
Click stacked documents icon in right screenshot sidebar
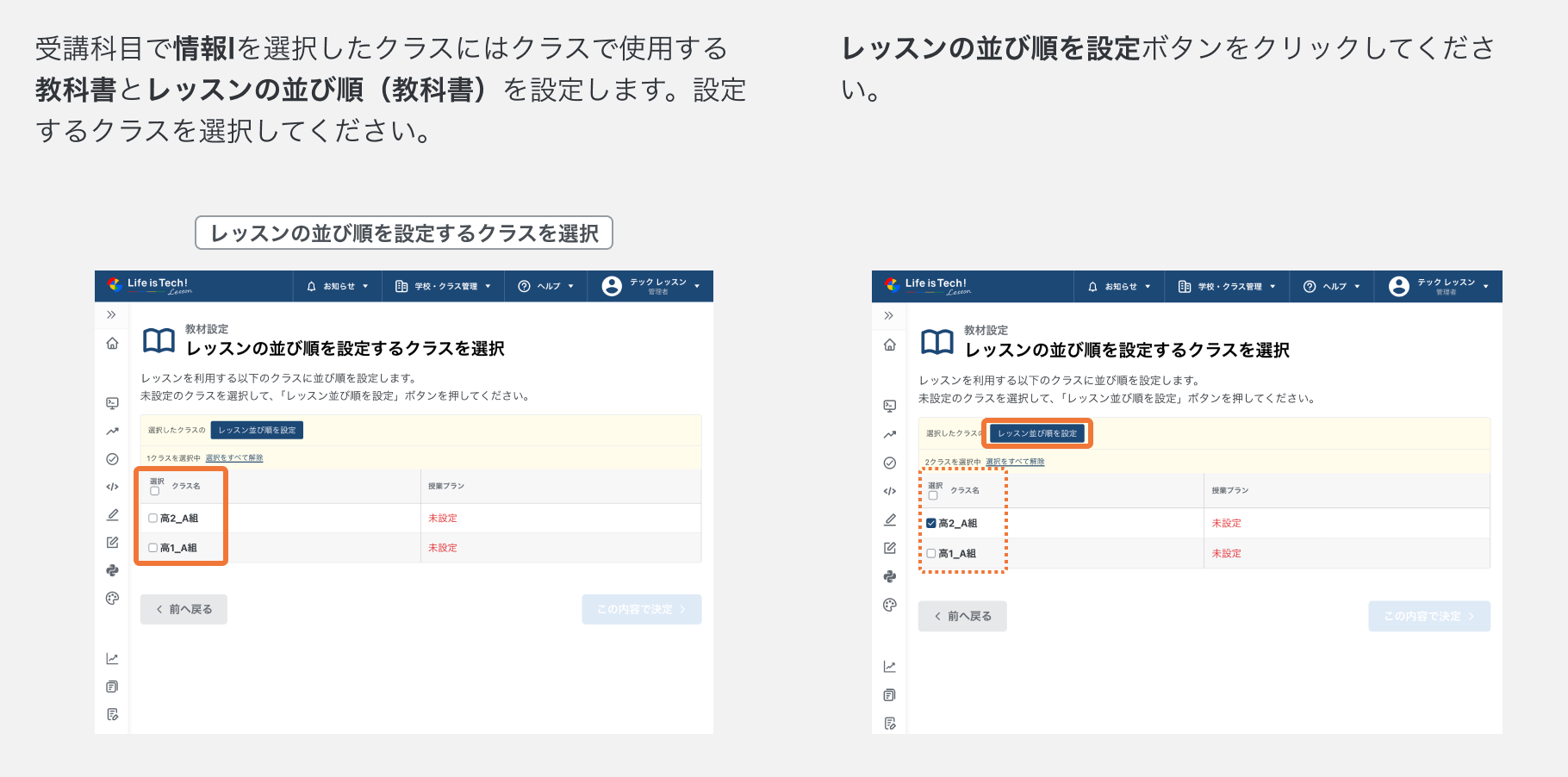[890, 695]
